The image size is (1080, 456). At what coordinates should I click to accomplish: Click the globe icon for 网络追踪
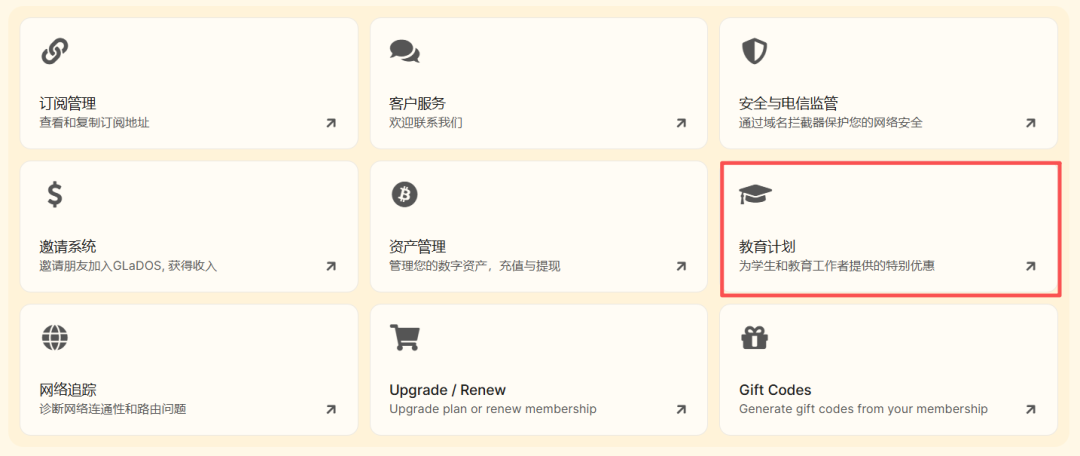tap(55, 337)
